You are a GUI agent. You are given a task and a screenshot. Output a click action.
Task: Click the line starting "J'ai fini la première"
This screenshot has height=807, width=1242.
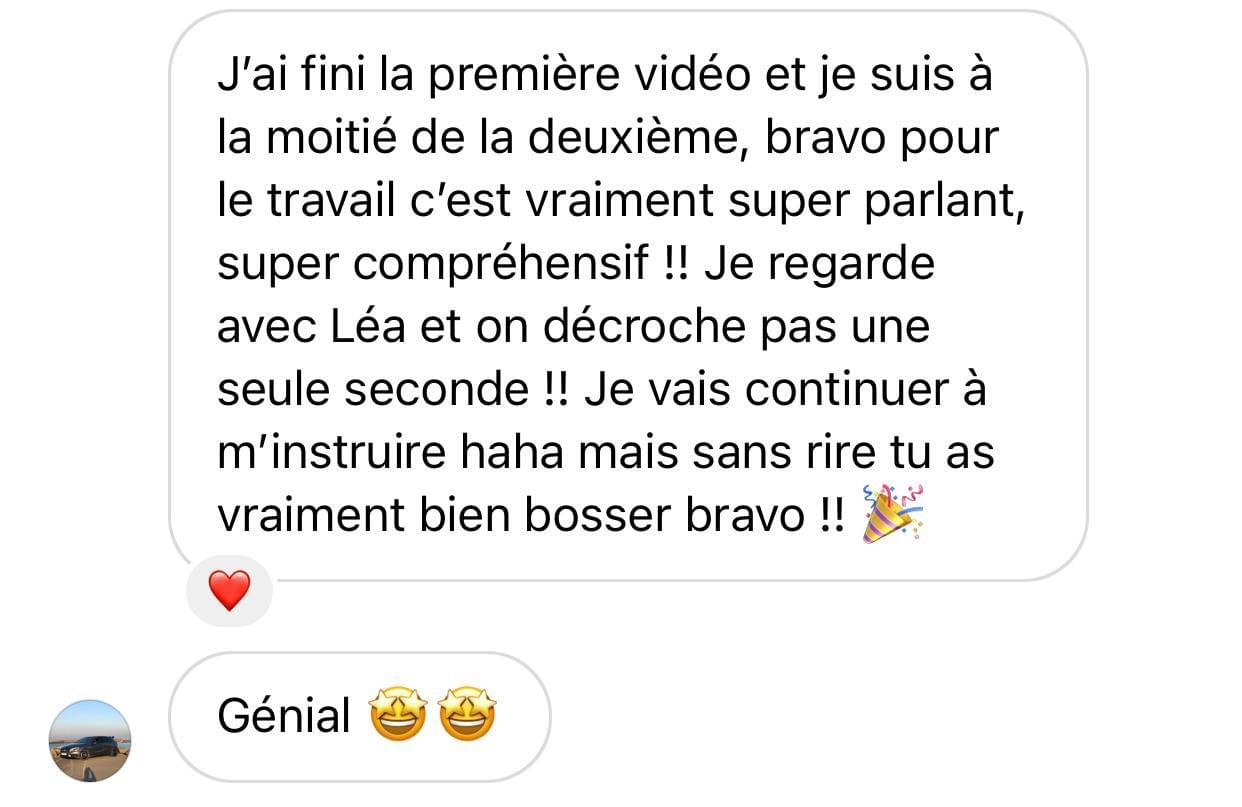click(x=605, y=76)
